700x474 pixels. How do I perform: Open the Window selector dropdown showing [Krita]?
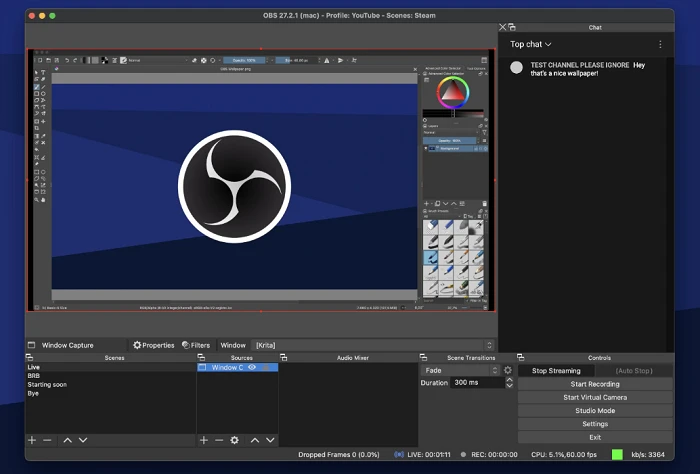click(372, 345)
